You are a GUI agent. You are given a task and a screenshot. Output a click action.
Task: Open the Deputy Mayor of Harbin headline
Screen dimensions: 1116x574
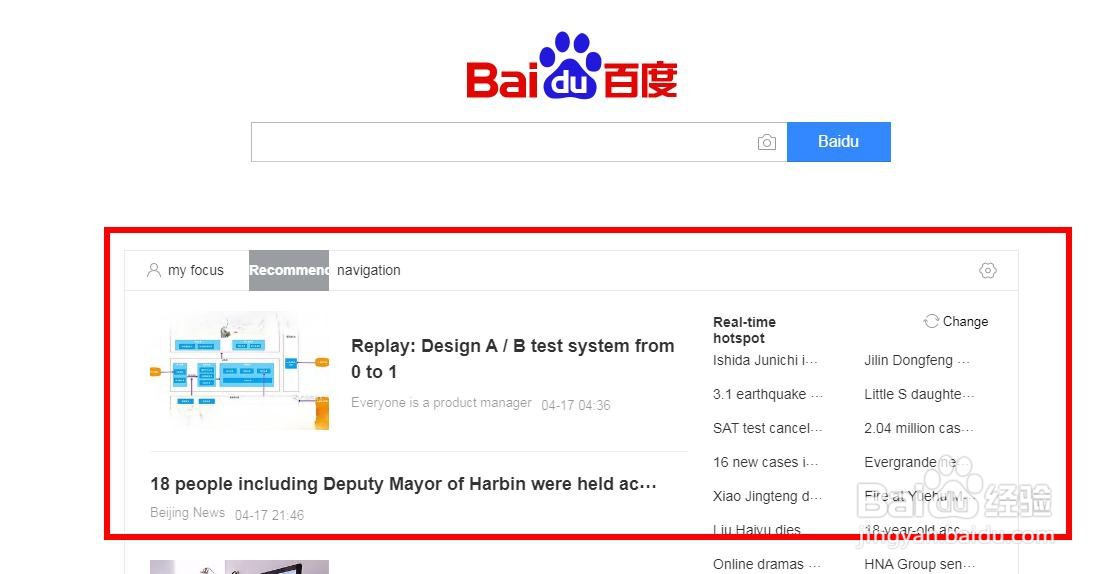[404, 484]
